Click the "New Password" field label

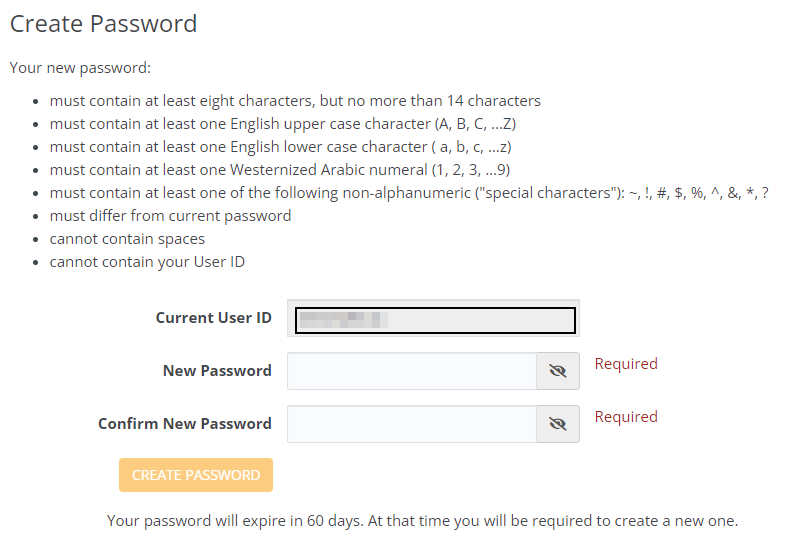pyautogui.click(x=217, y=371)
